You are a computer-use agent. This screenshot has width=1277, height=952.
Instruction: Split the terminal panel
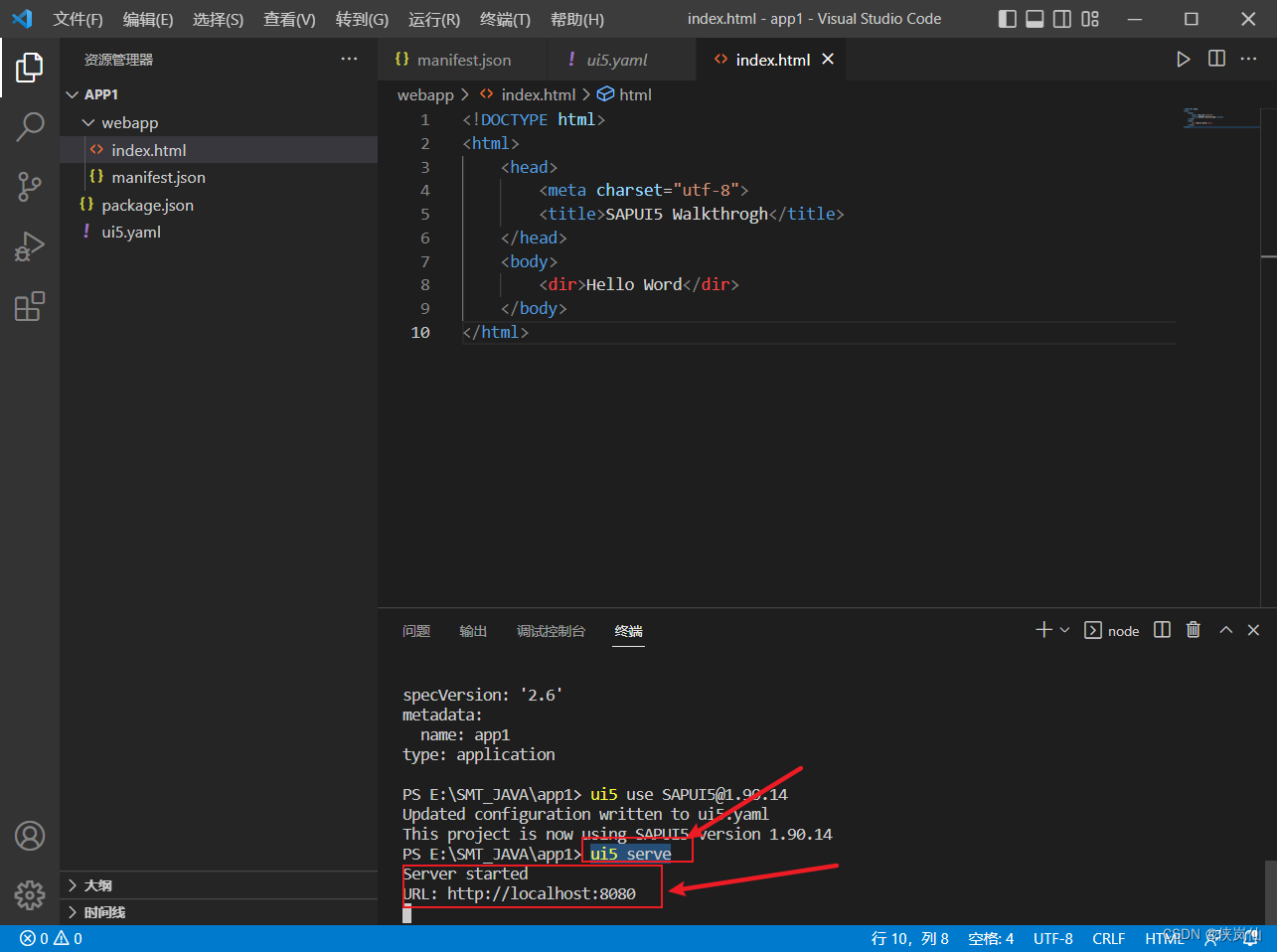(x=1162, y=630)
